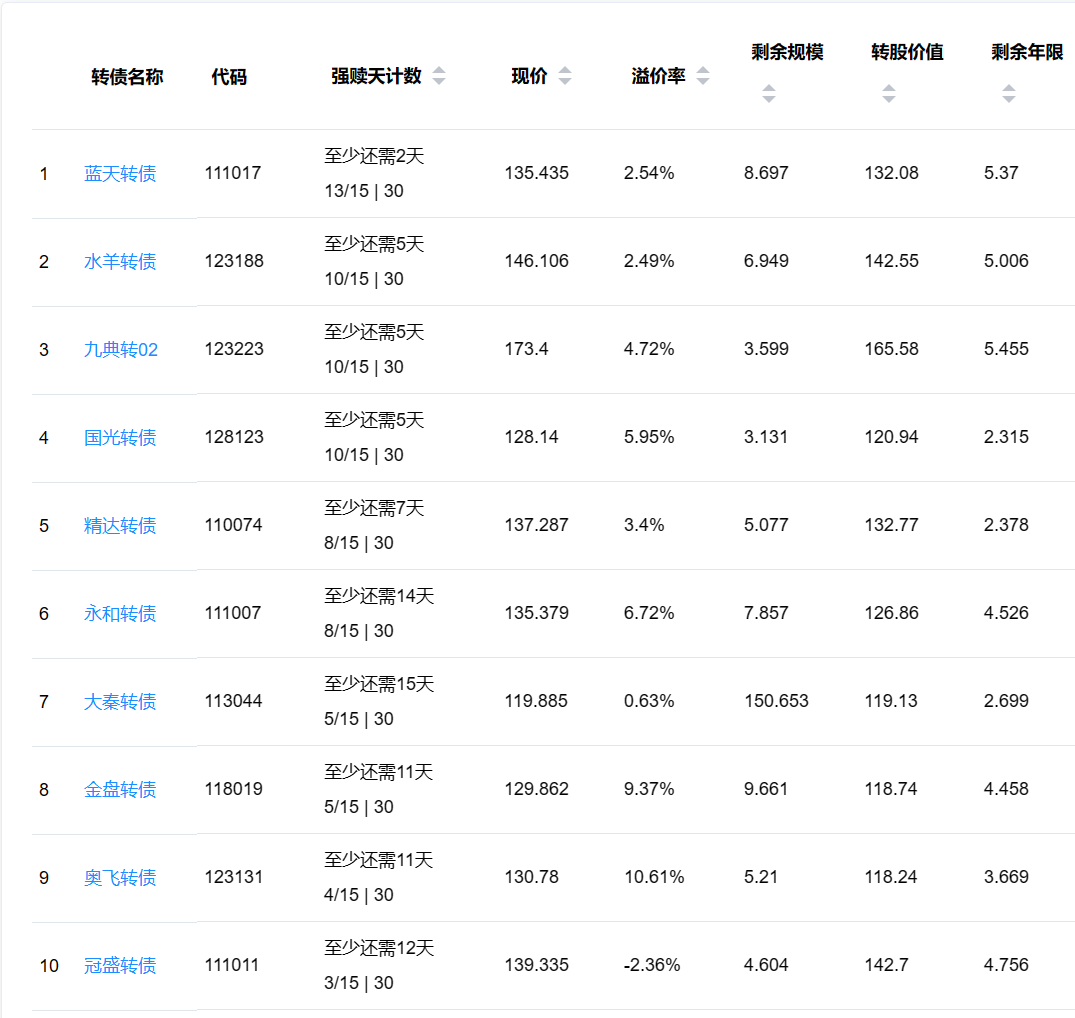Sort by 强赎天计数 using sort icon

point(439,77)
